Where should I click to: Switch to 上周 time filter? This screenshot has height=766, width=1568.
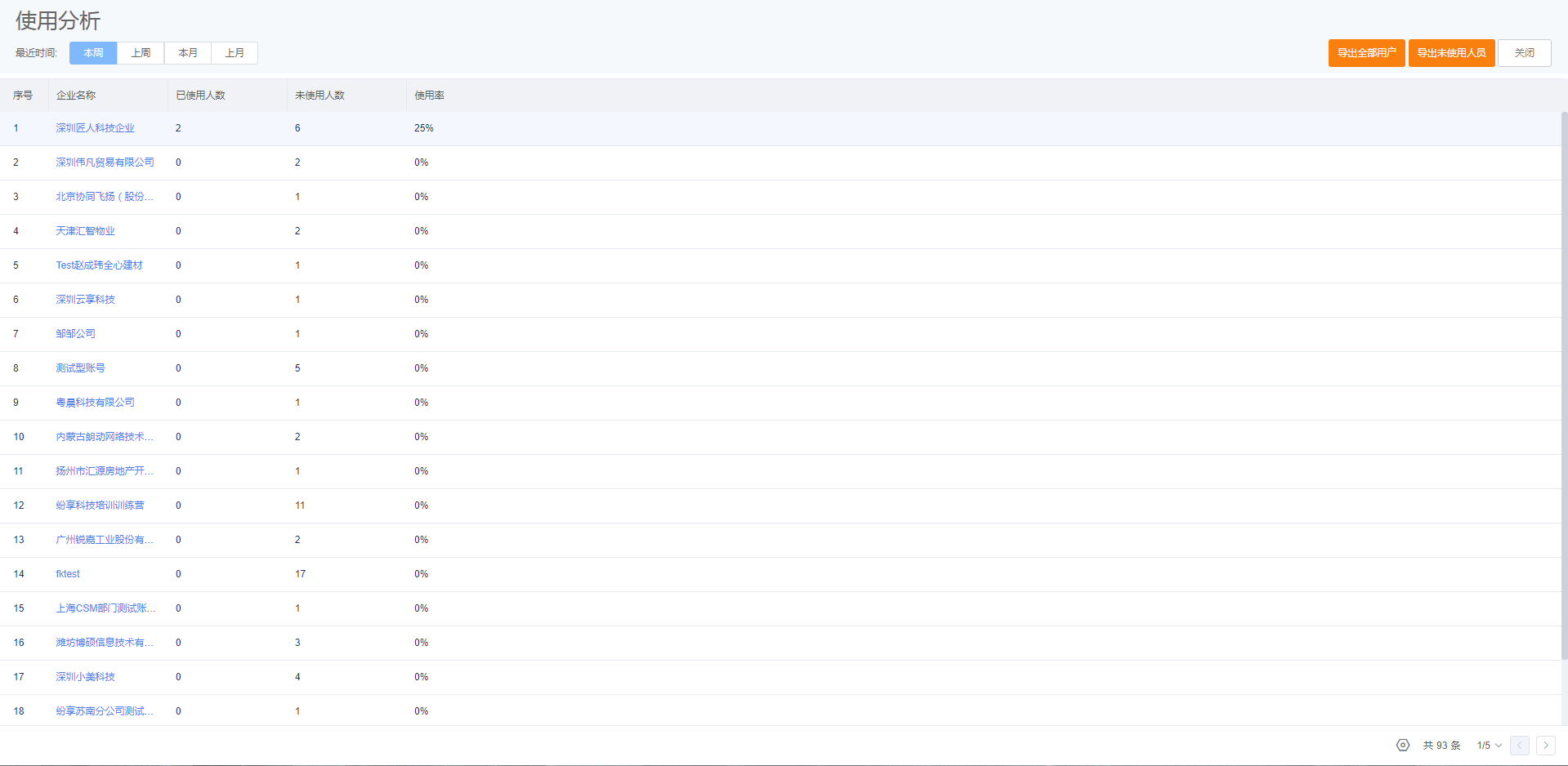pyautogui.click(x=141, y=53)
